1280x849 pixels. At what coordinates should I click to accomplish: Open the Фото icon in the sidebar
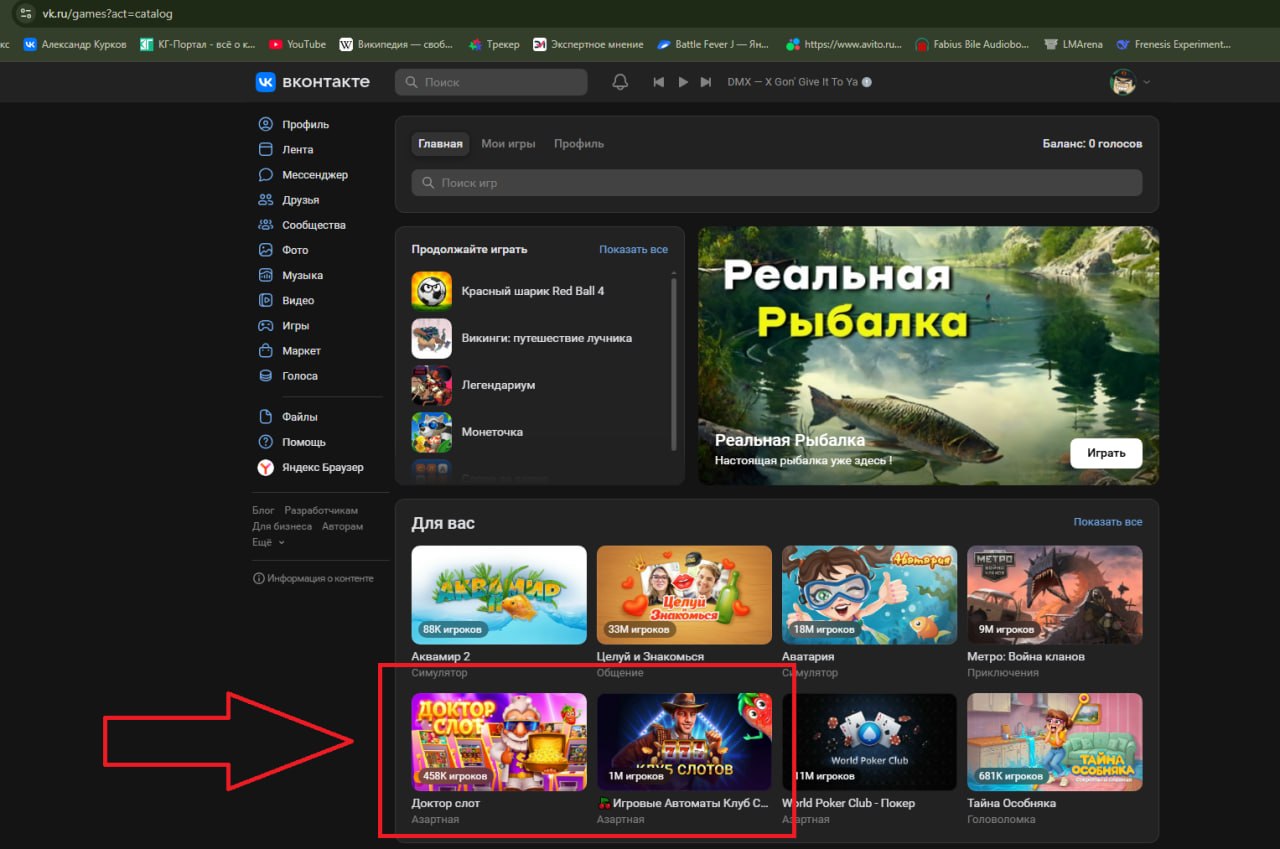click(265, 250)
